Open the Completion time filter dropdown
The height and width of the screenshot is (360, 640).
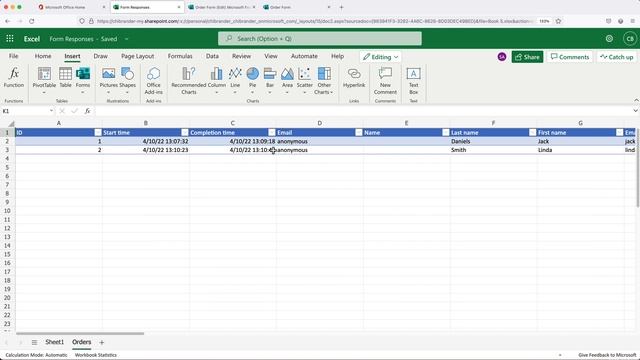tap(271, 132)
